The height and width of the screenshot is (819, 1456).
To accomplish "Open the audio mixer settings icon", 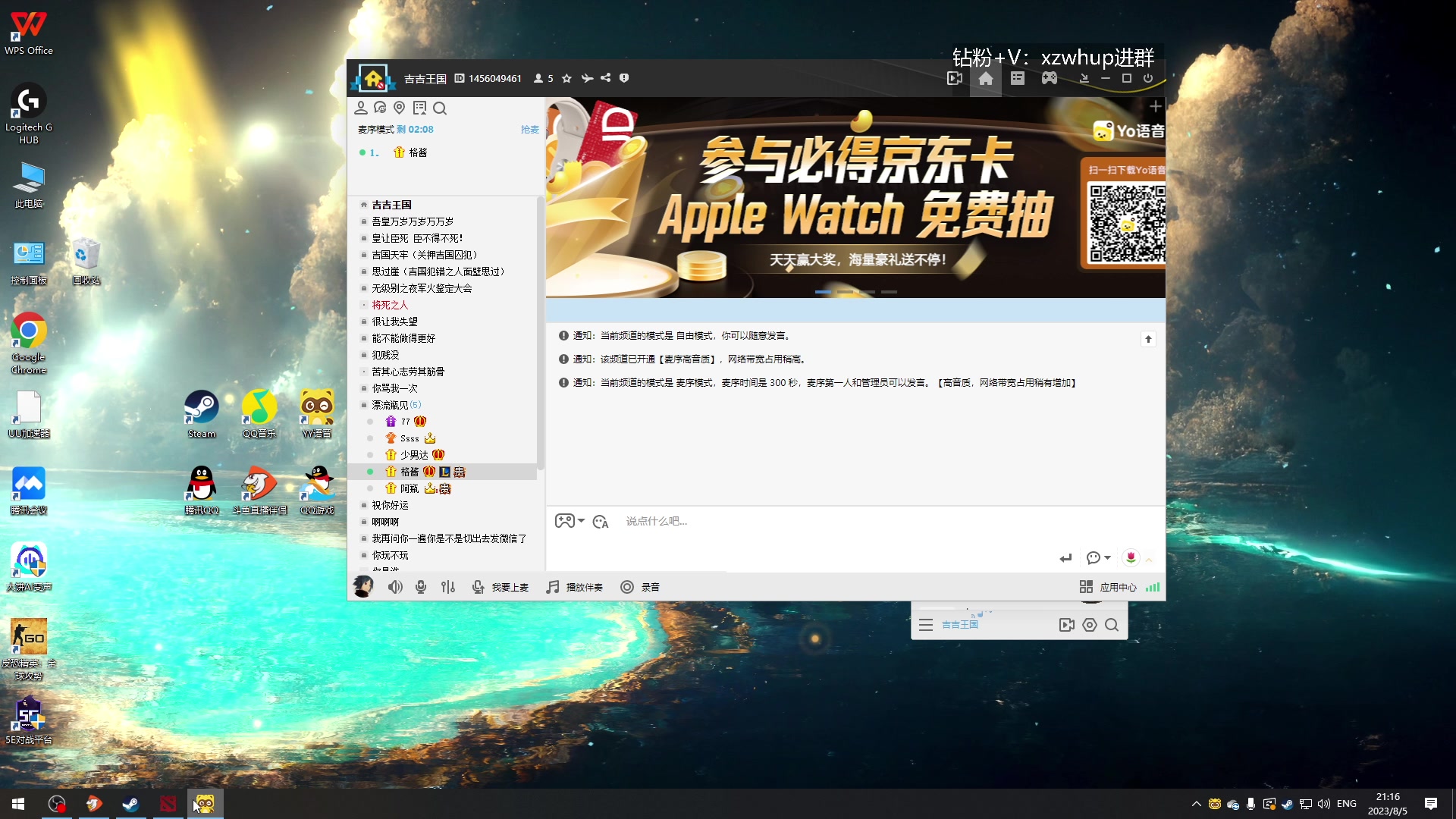I will pyautogui.click(x=448, y=587).
